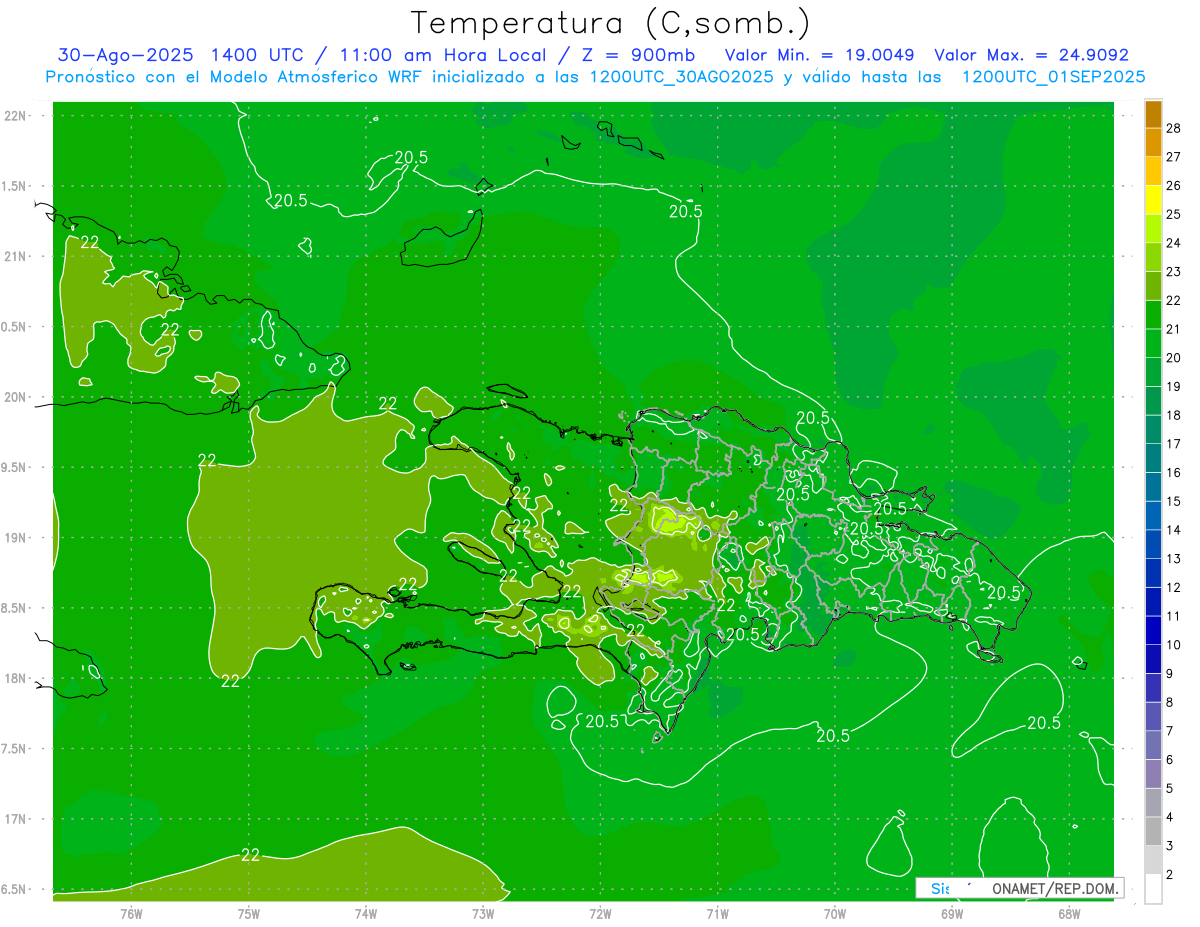This screenshot has width=1200, height=927.
Task: Click the '6.5N' latitude axis label
Action: tap(14, 890)
